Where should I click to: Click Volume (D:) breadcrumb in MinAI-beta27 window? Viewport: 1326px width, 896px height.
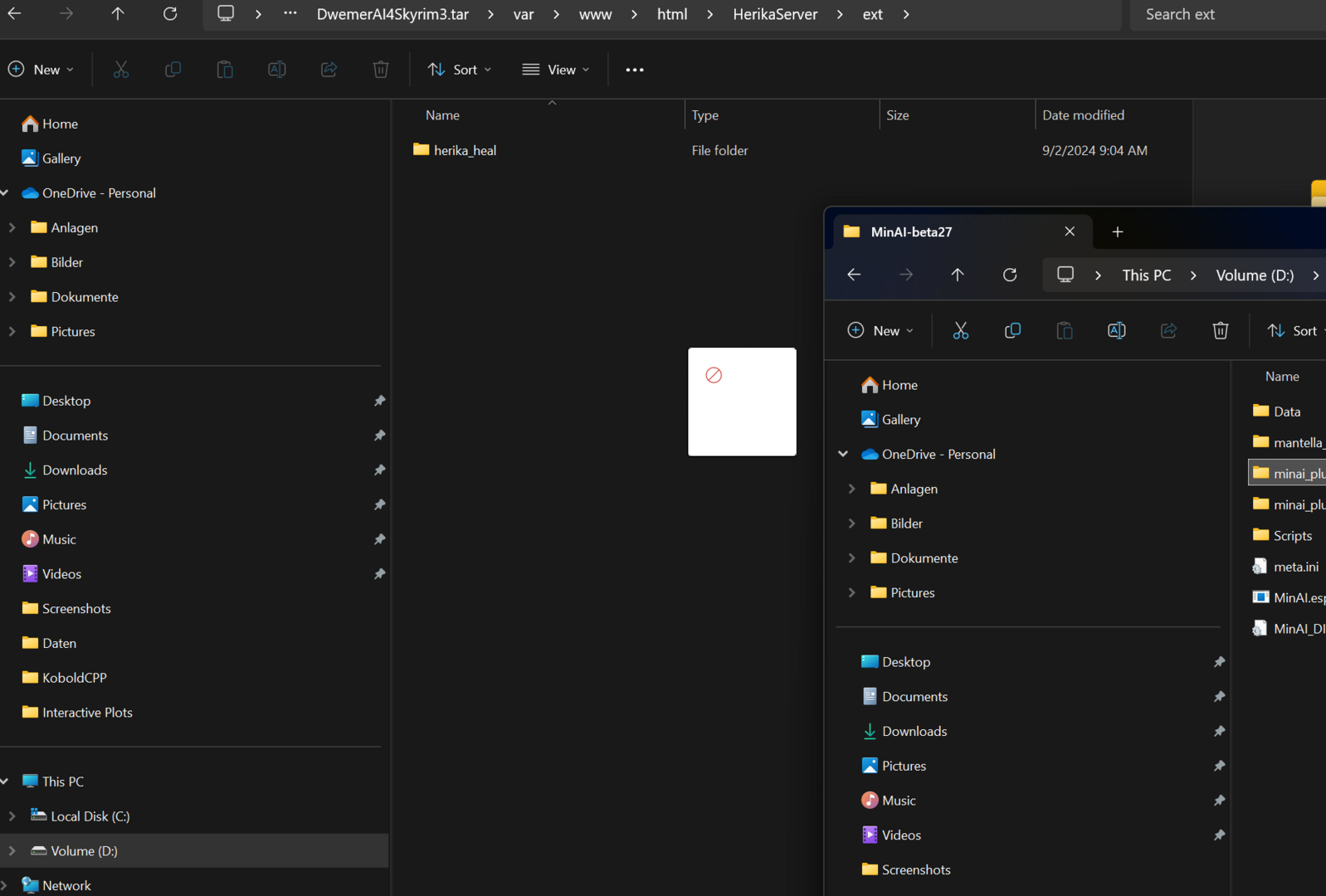click(1255, 275)
